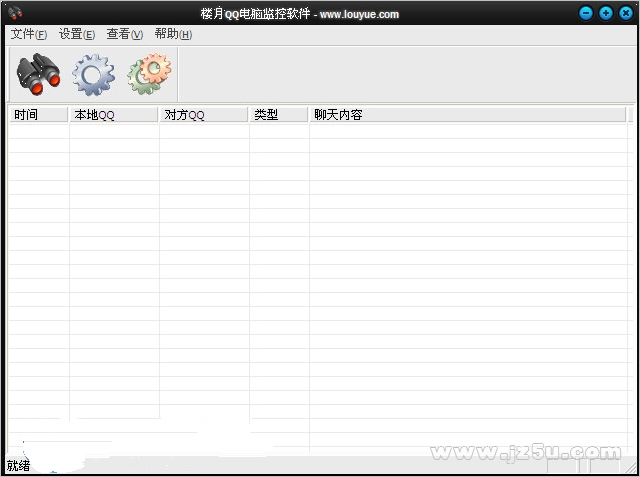
Task: Click the 本地QQ column header
Action: pyautogui.click(x=113, y=115)
